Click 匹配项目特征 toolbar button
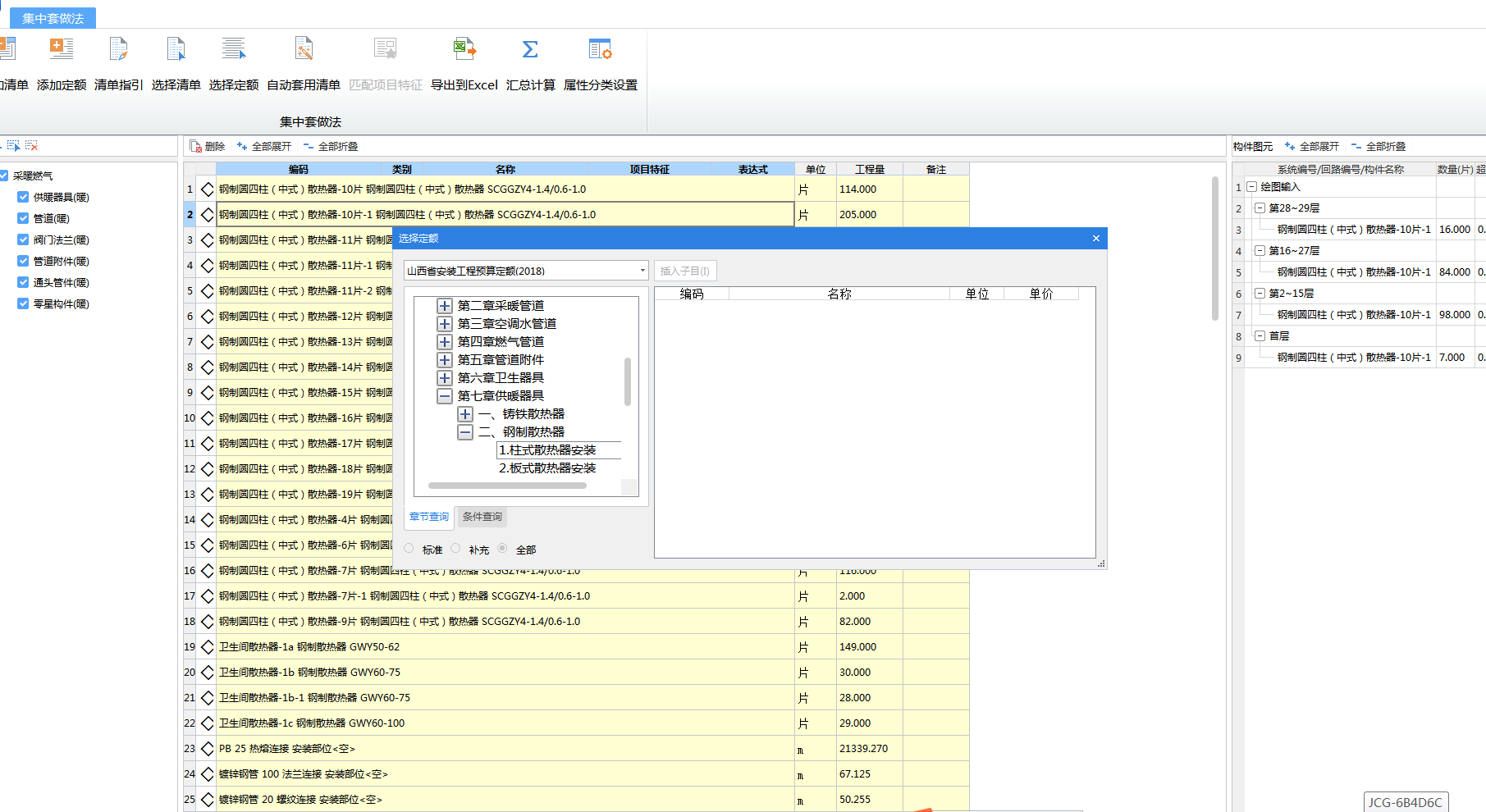Viewport: 1486px width, 812px height. coord(385,63)
